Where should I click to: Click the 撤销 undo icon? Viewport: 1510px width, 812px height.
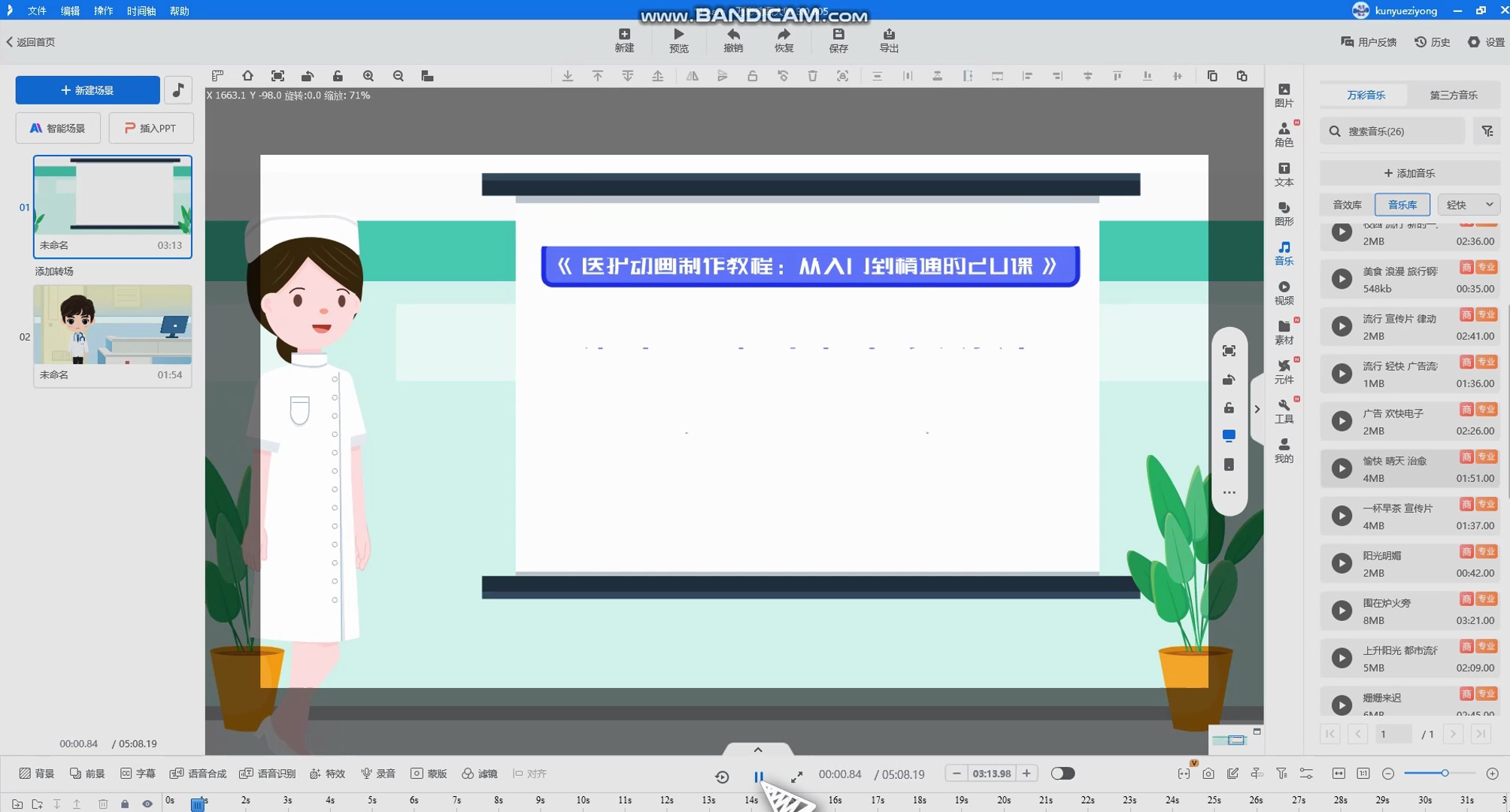click(733, 40)
